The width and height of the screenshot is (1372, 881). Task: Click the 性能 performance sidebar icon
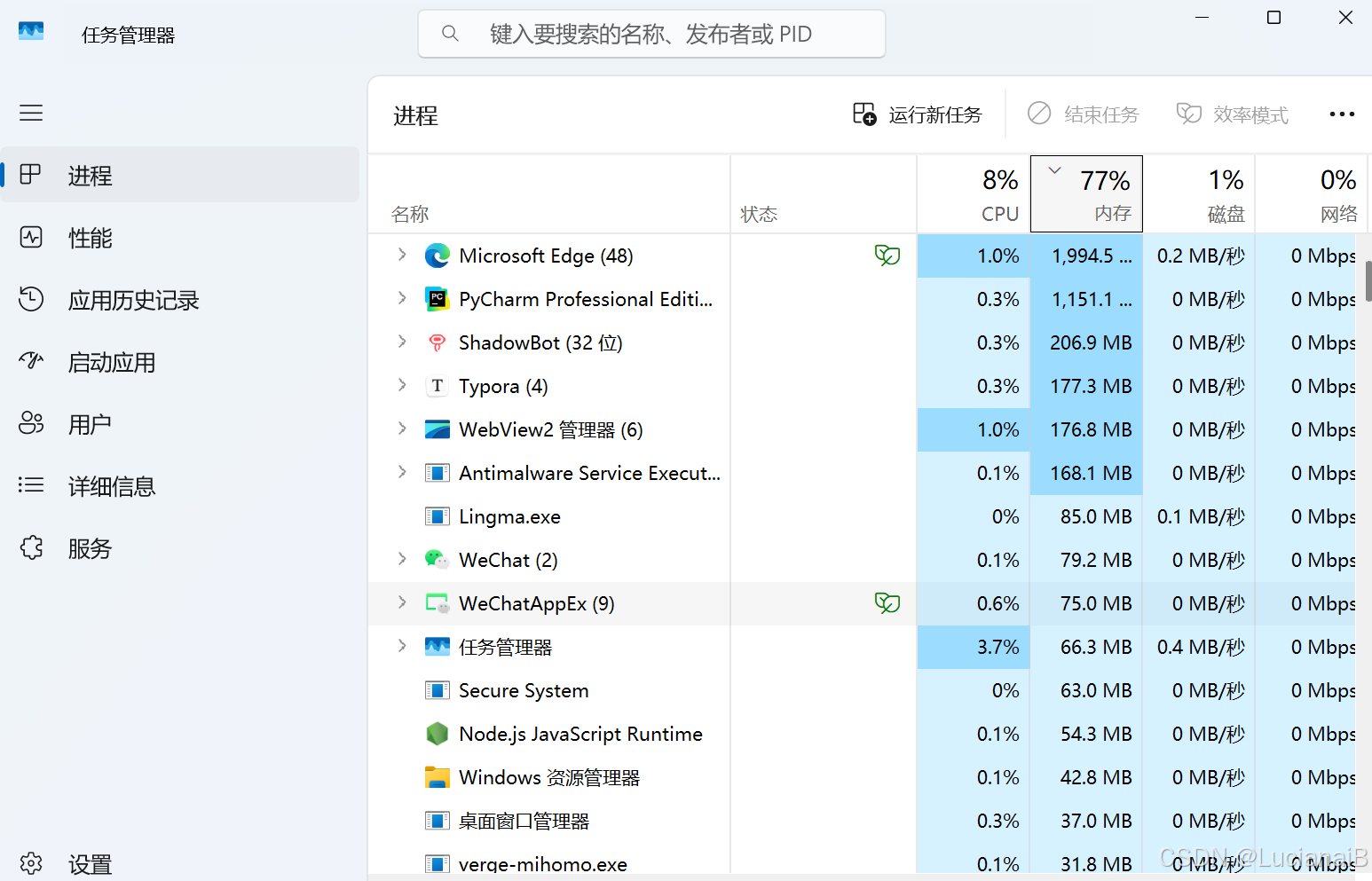pos(31,237)
